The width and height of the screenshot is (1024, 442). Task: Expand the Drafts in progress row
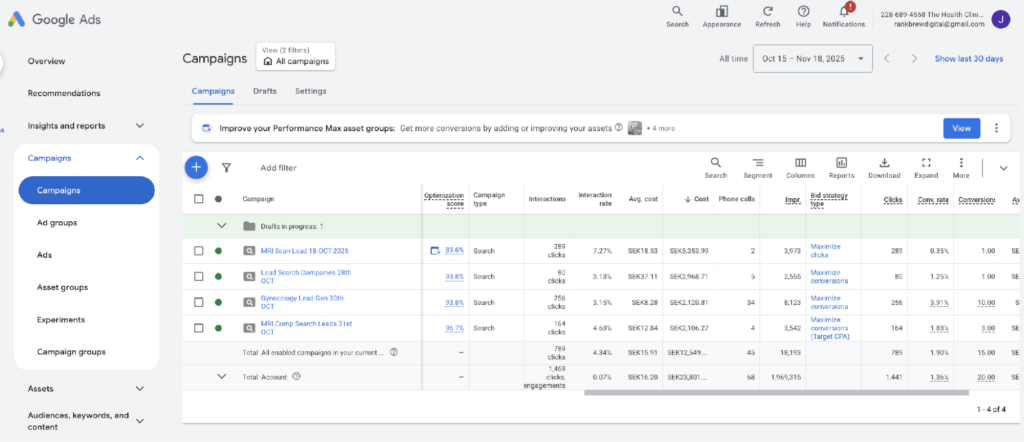click(222, 226)
